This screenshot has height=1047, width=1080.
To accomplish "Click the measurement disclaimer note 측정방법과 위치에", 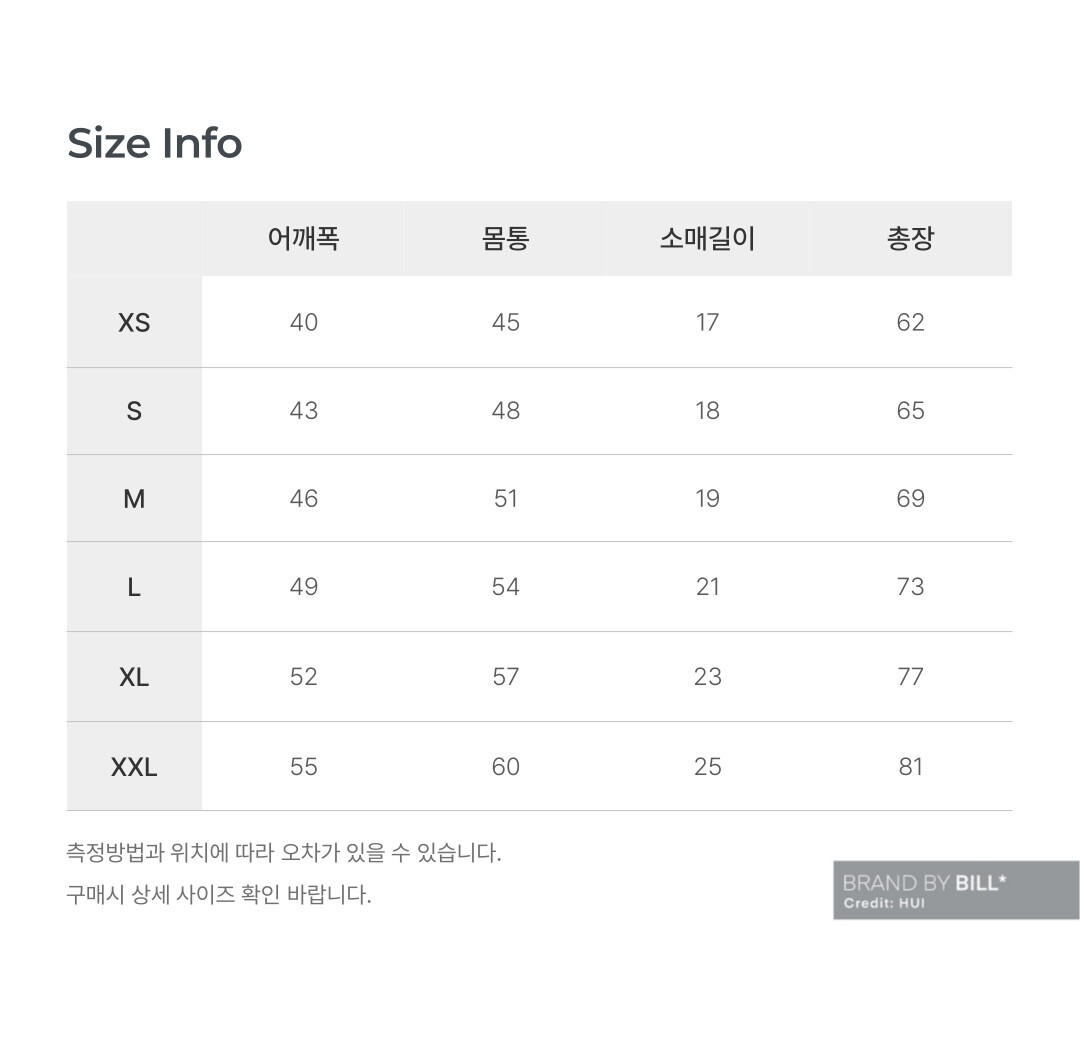I will (283, 853).
